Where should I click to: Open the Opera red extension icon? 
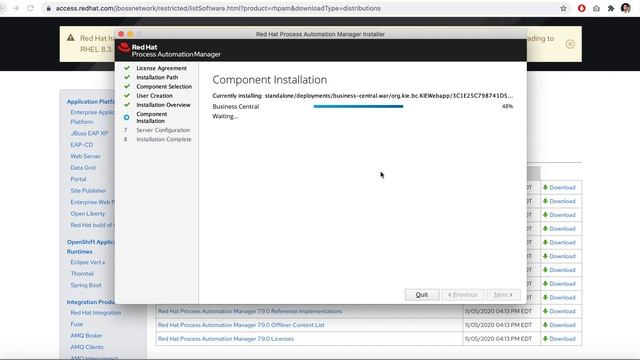pos(582,8)
